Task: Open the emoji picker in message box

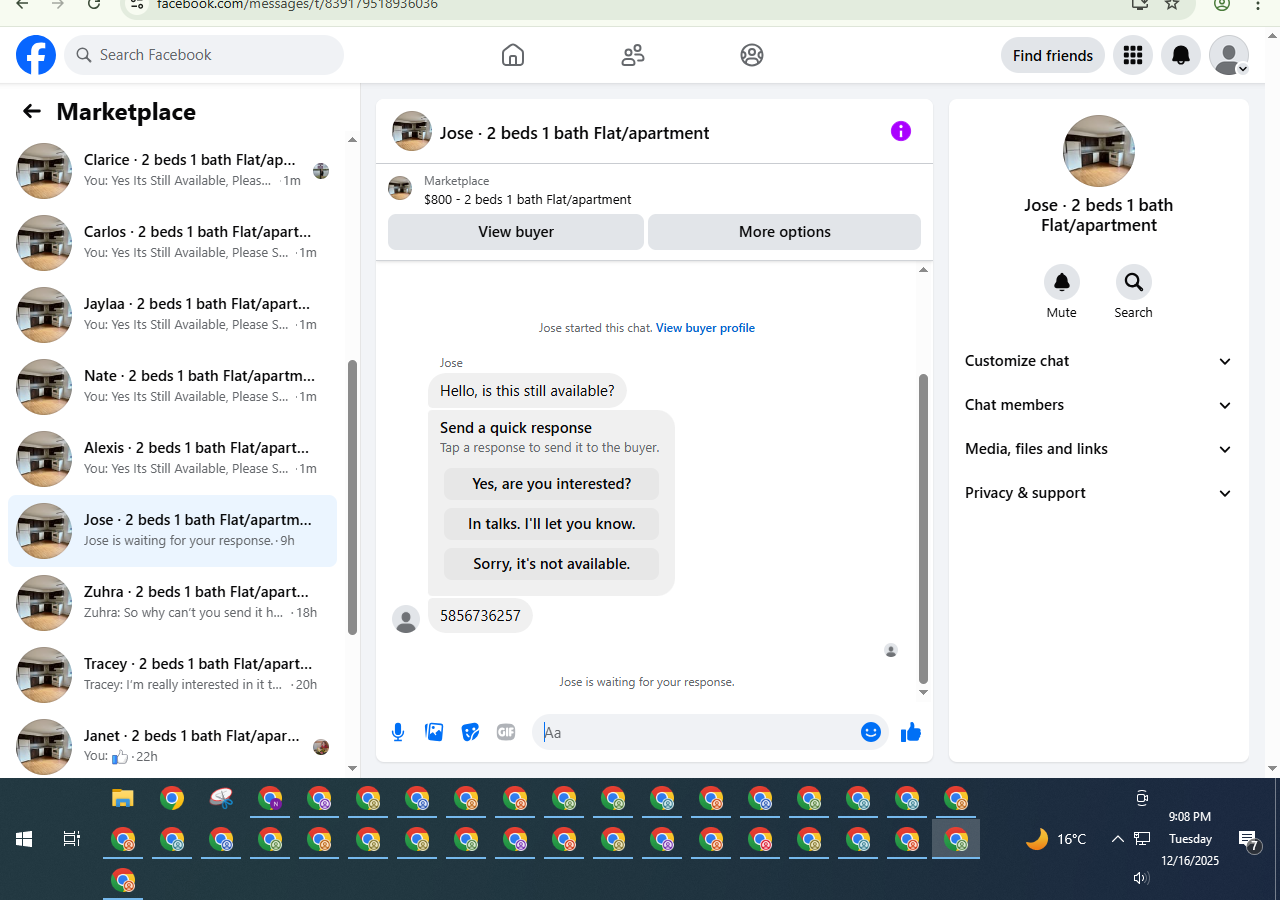Action: [x=871, y=732]
